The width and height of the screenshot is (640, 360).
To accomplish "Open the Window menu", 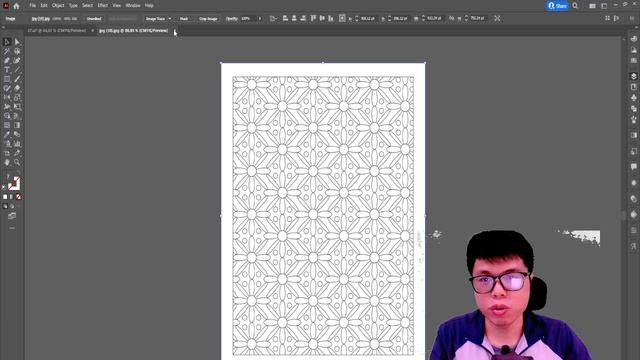I will pos(133,6).
